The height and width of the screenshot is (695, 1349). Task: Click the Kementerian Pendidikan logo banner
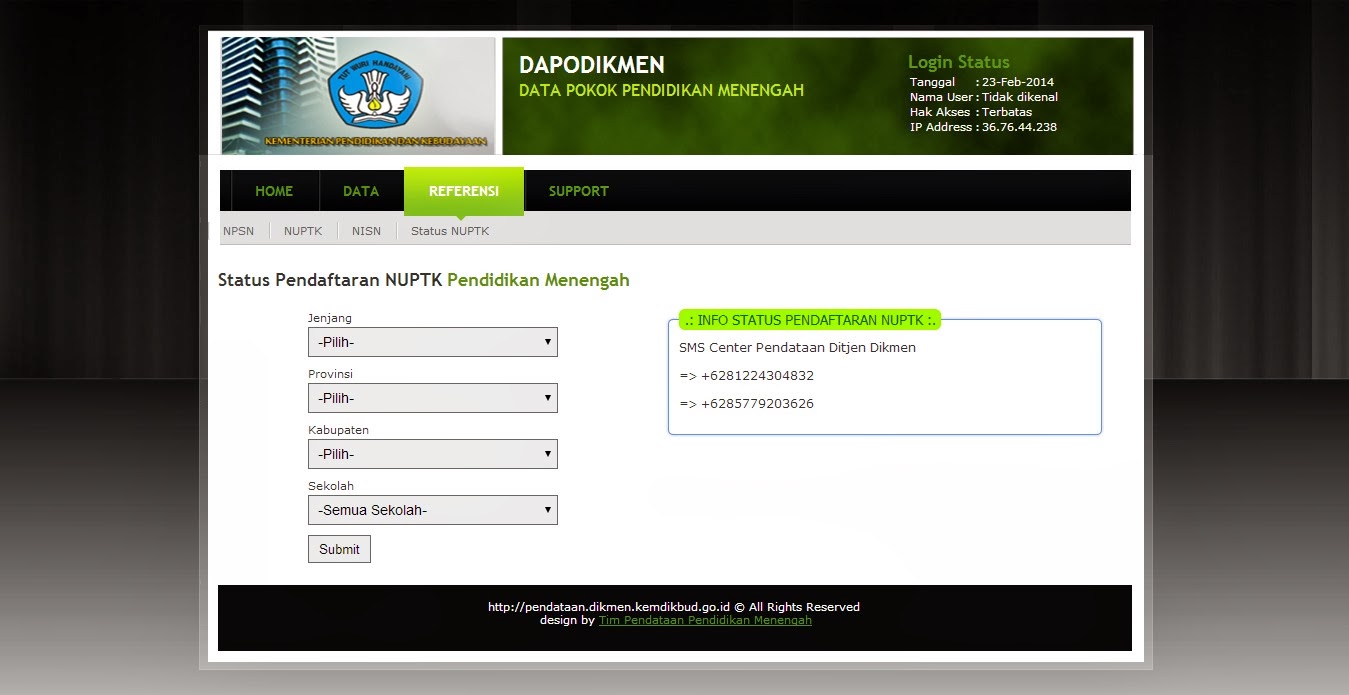click(x=358, y=95)
